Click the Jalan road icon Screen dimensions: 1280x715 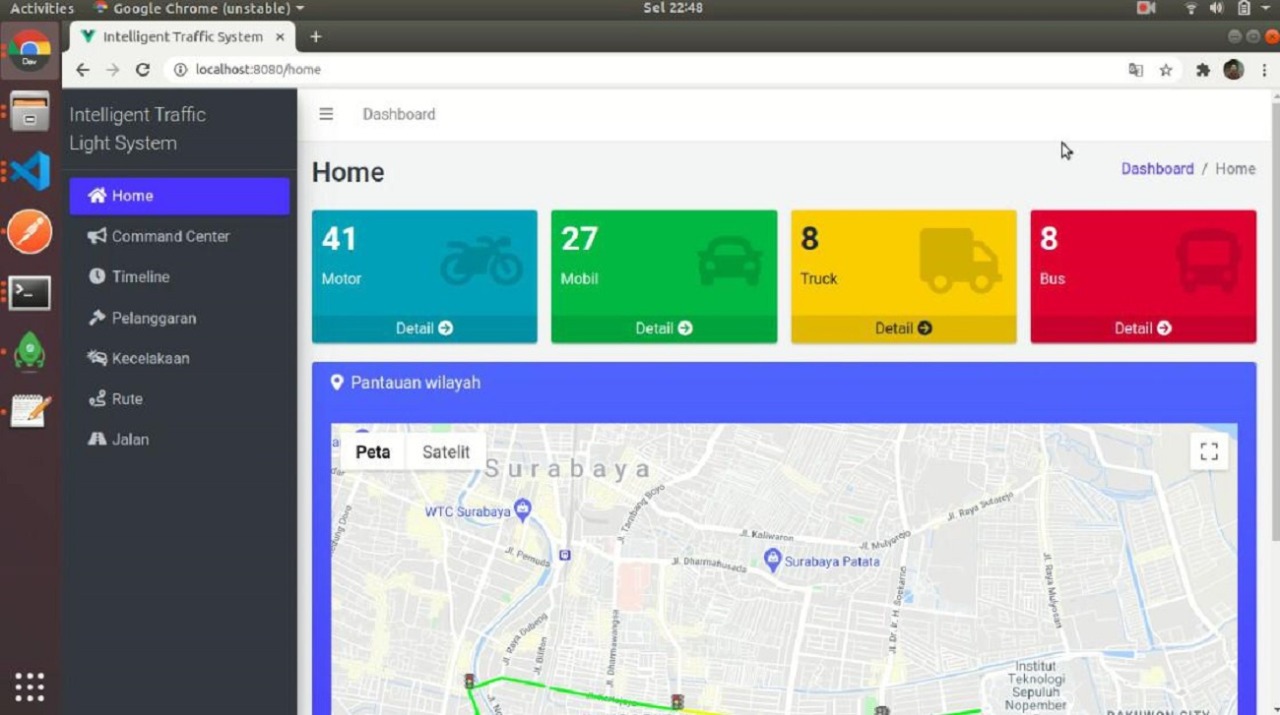coord(97,439)
